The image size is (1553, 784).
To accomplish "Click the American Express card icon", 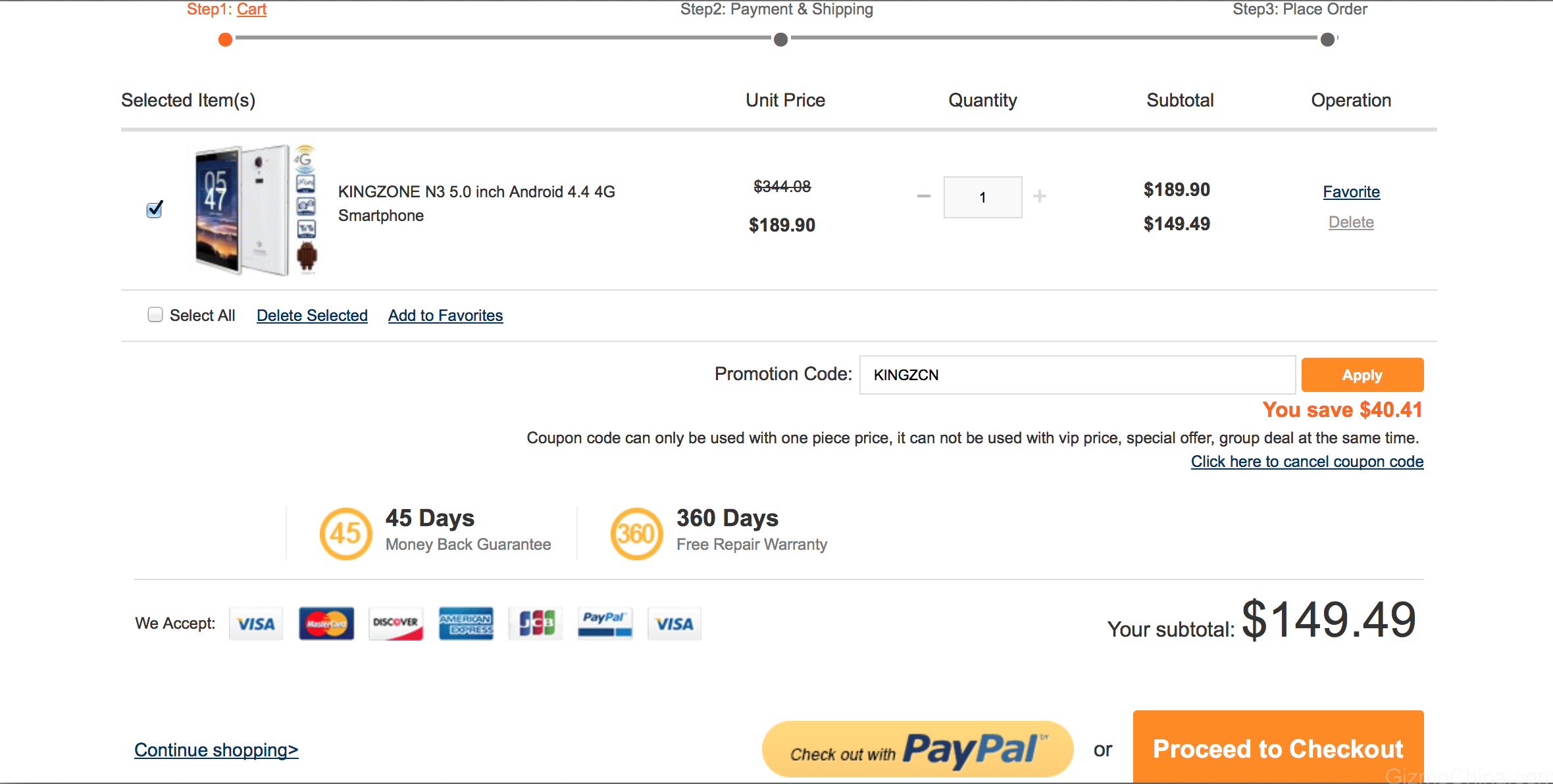I will [x=466, y=623].
